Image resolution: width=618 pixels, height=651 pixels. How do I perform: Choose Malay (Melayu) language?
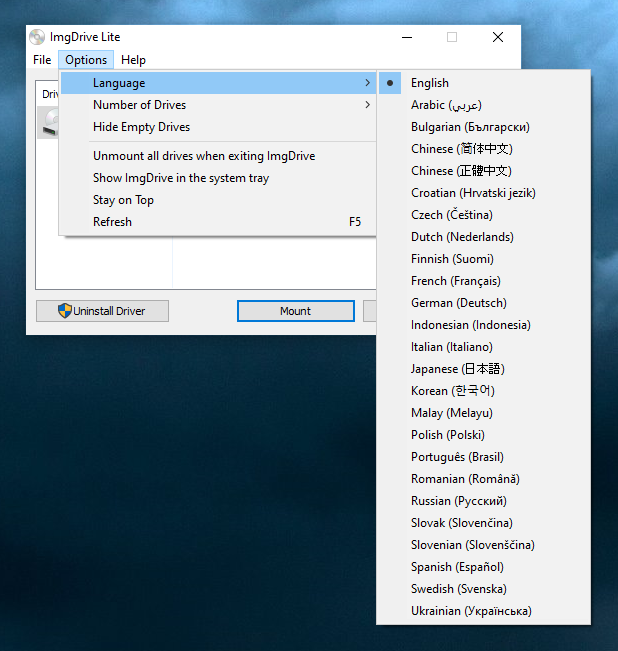click(484, 413)
